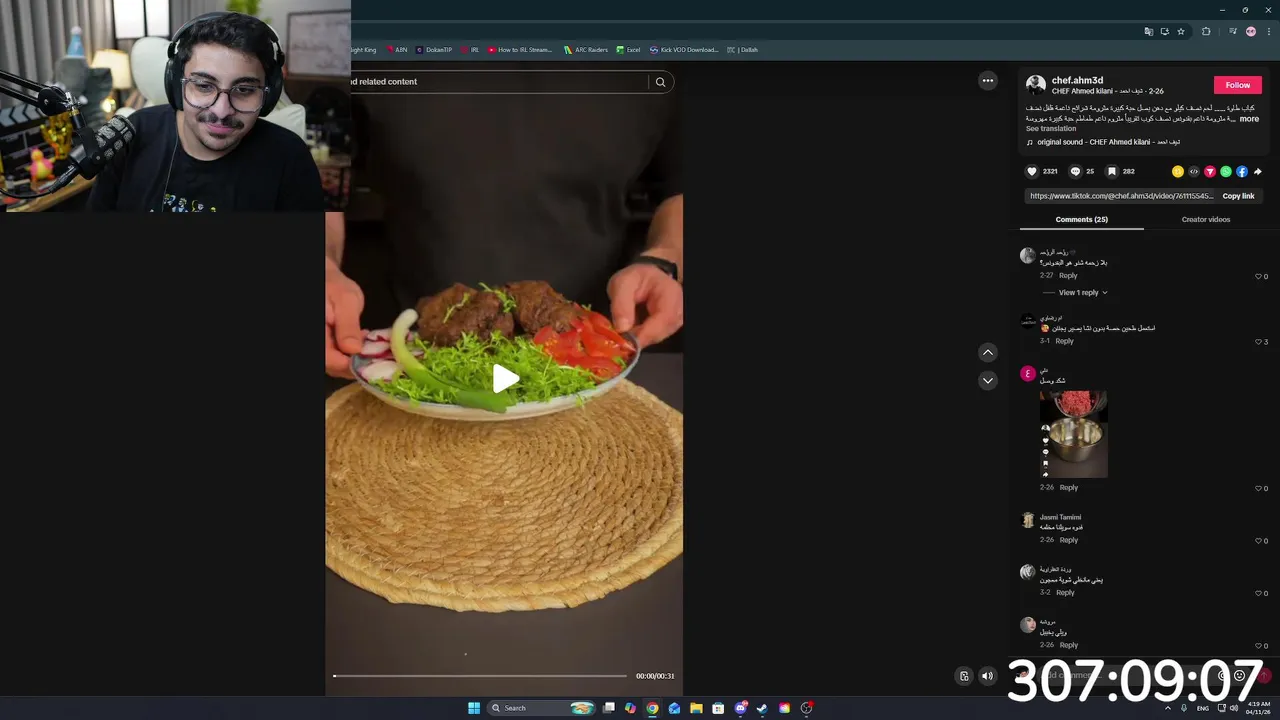
Task: Open Steam from the taskbar
Action: click(762, 708)
